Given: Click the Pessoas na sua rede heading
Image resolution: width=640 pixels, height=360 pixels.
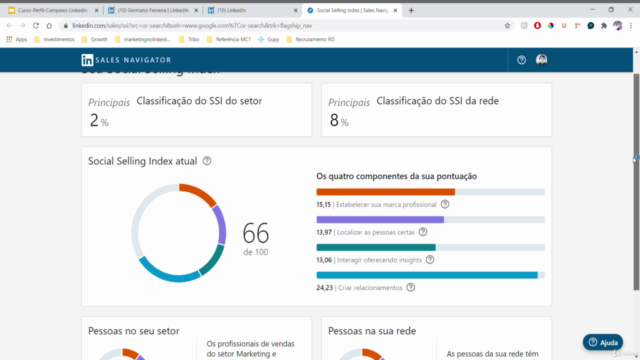Looking at the screenshot, I should (x=372, y=331).
